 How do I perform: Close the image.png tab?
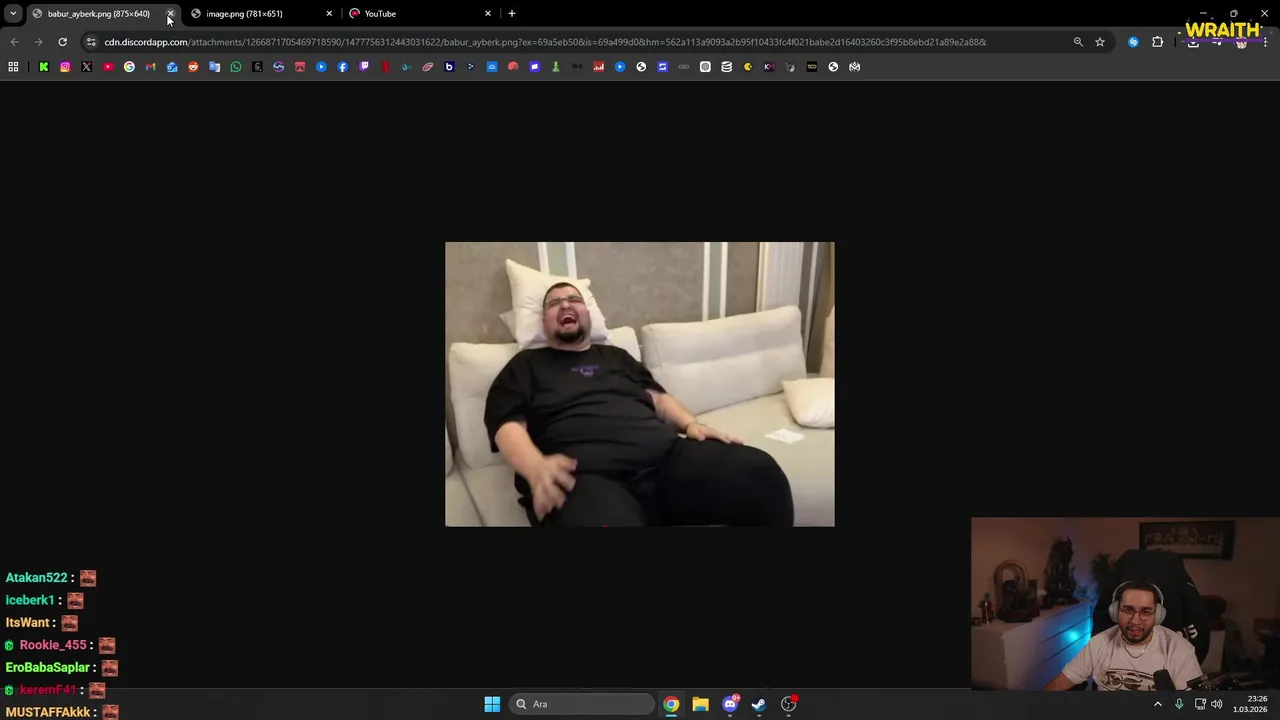pyautogui.click(x=329, y=14)
